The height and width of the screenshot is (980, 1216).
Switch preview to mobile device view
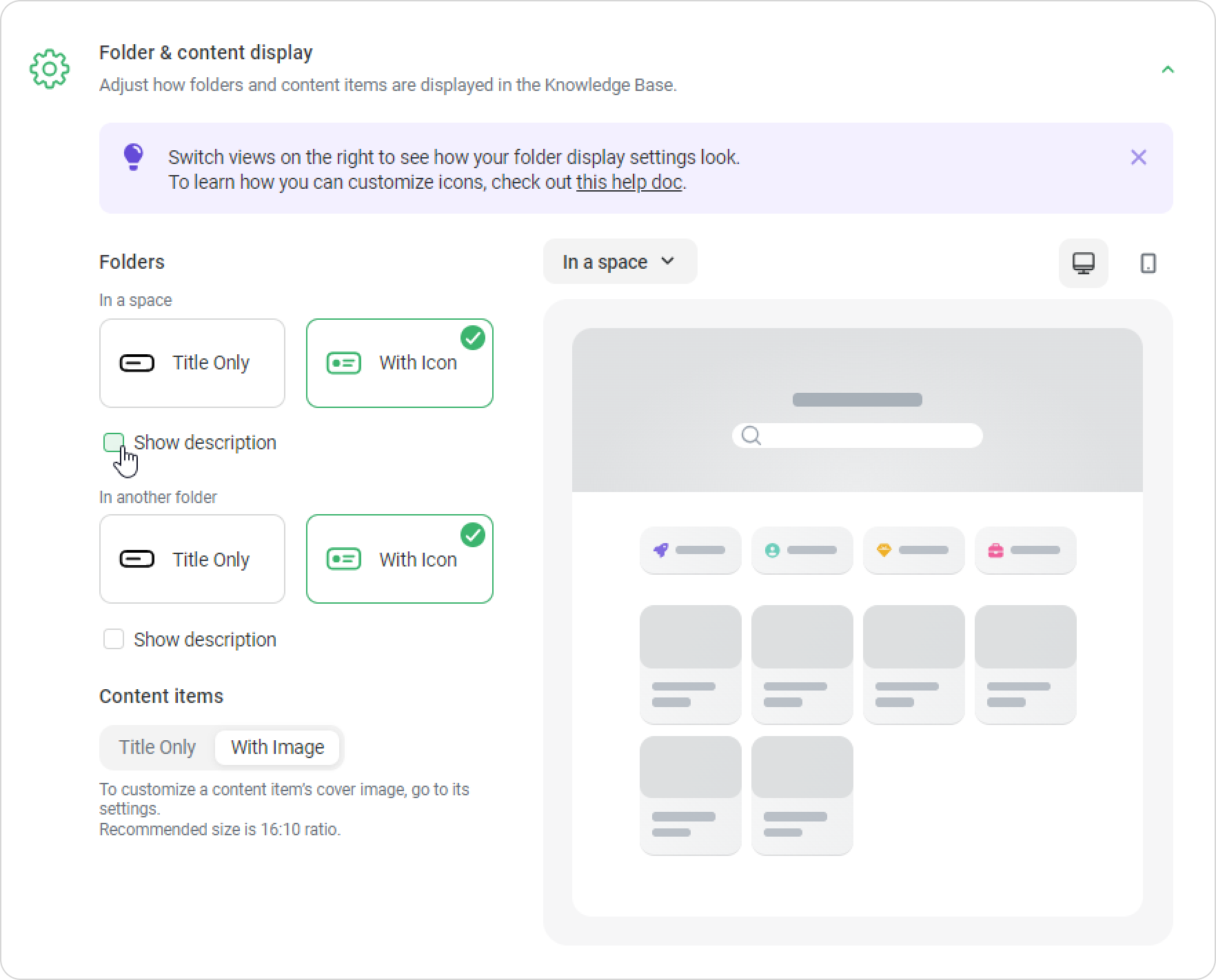[x=1148, y=263]
